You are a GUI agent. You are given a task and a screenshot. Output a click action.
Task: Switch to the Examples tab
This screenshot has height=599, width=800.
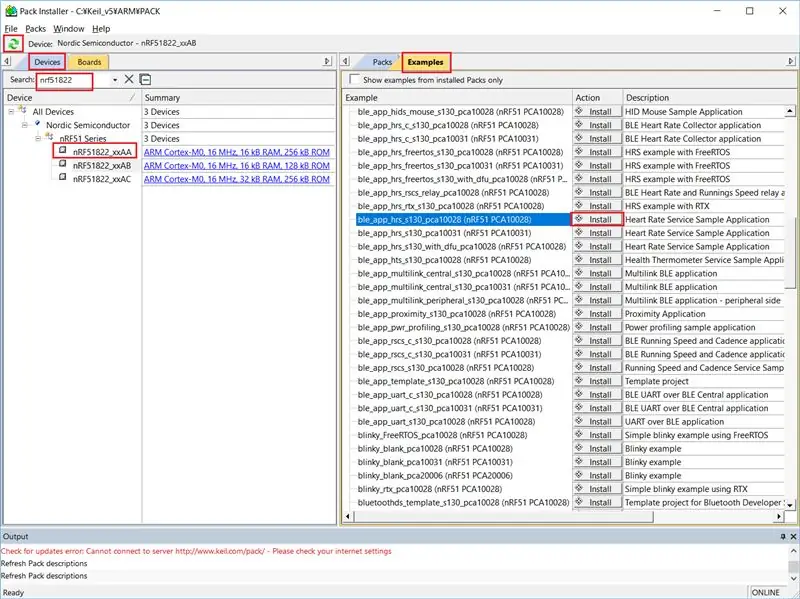coord(426,62)
